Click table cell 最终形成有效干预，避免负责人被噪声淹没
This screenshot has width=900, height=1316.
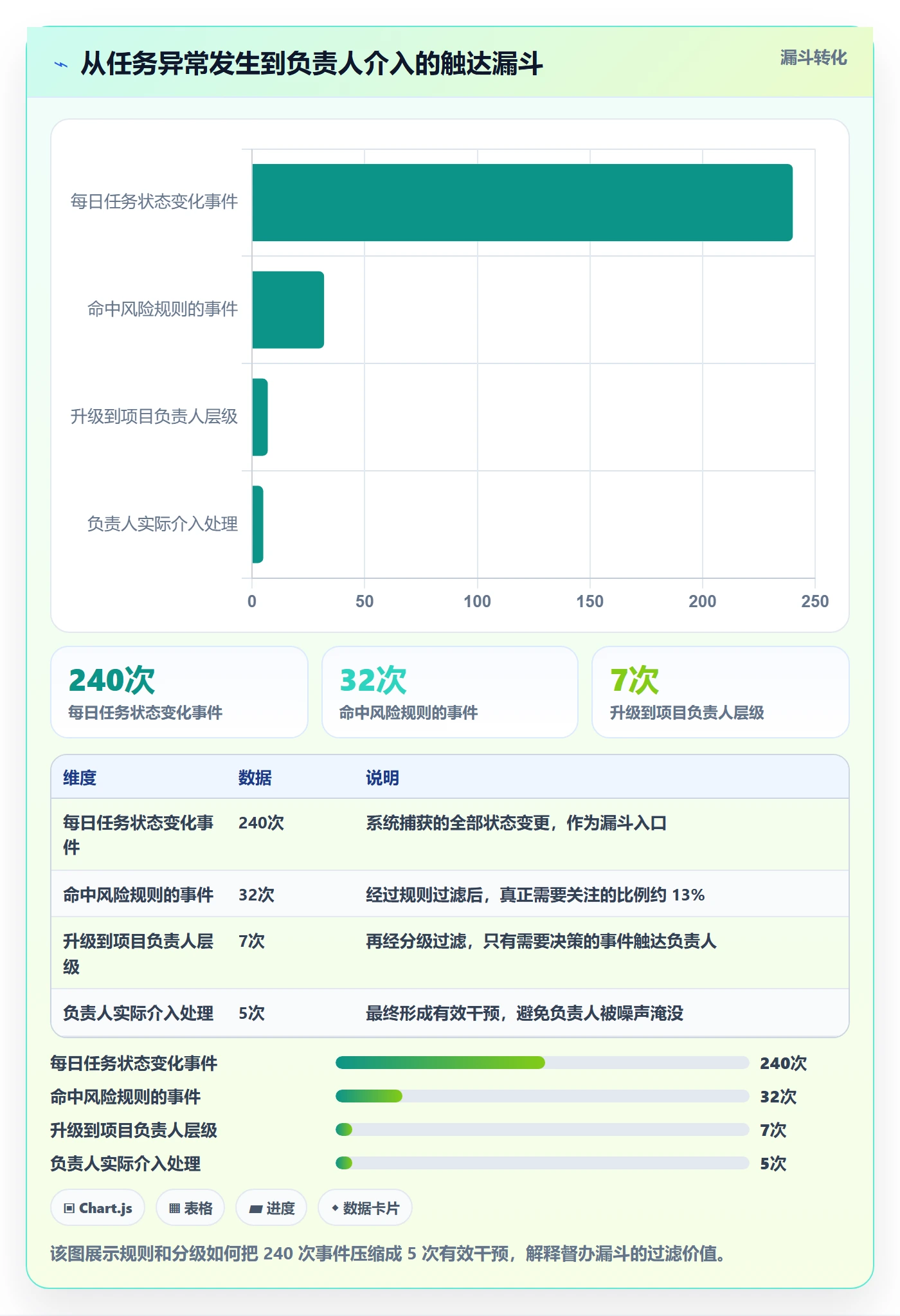[x=525, y=1013]
